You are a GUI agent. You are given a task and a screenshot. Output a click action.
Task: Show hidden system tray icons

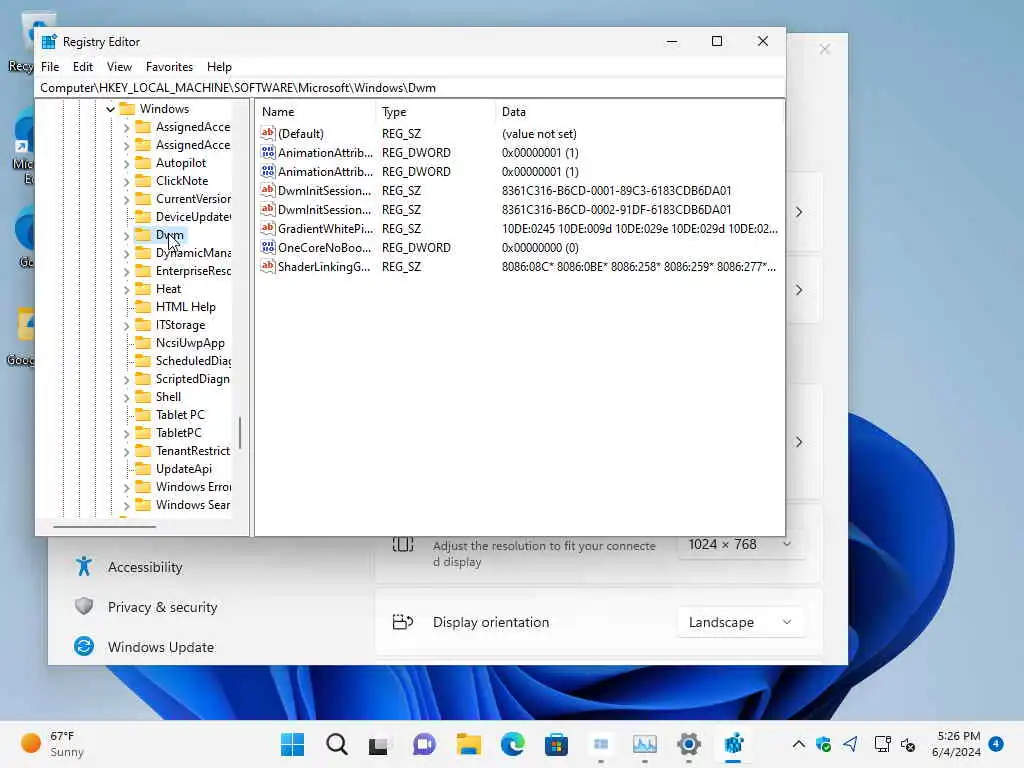[x=798, y=744]
